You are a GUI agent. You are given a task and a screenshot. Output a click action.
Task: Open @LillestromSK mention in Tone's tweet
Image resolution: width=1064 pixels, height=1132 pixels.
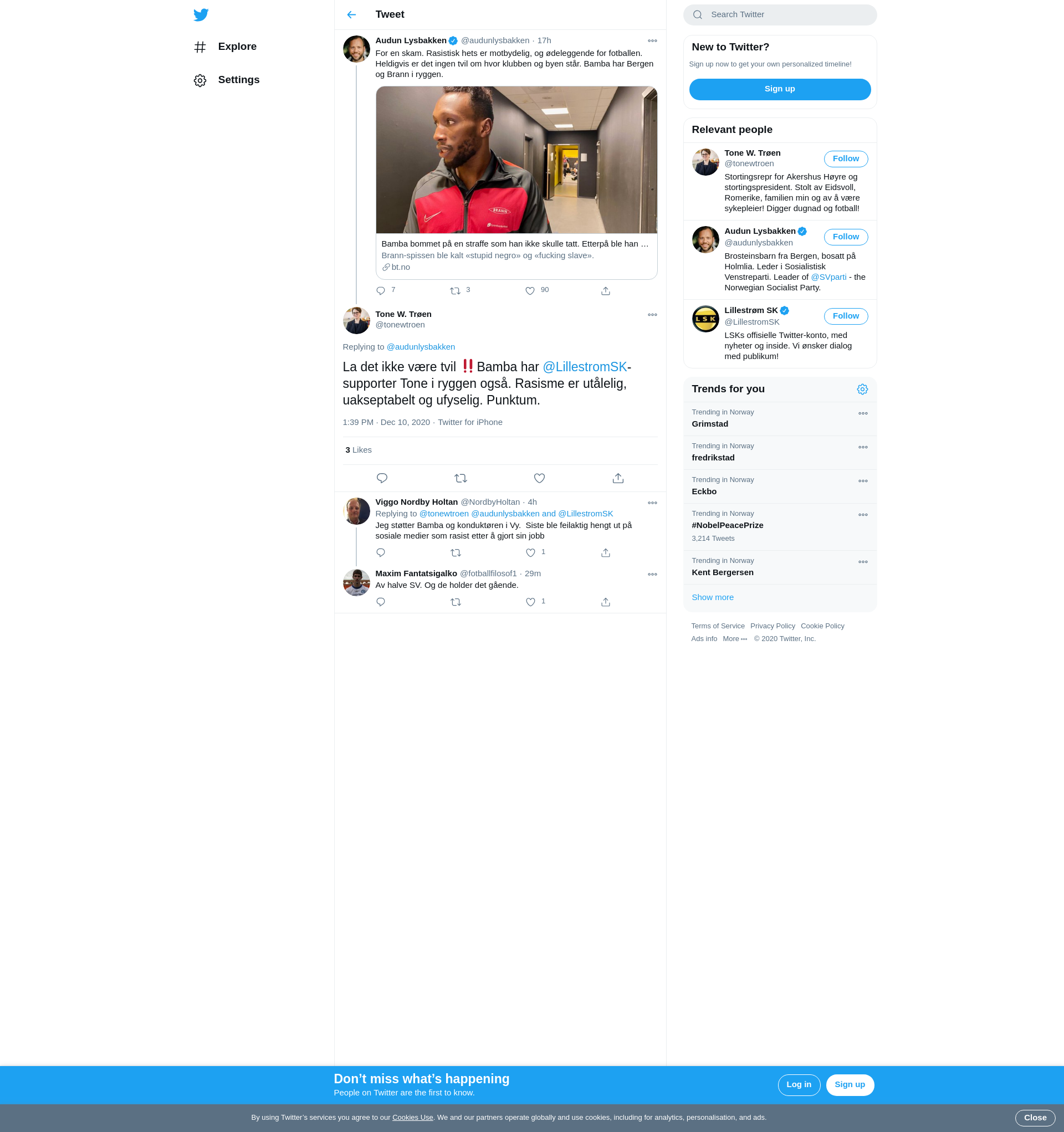click(x=585, y=367)
